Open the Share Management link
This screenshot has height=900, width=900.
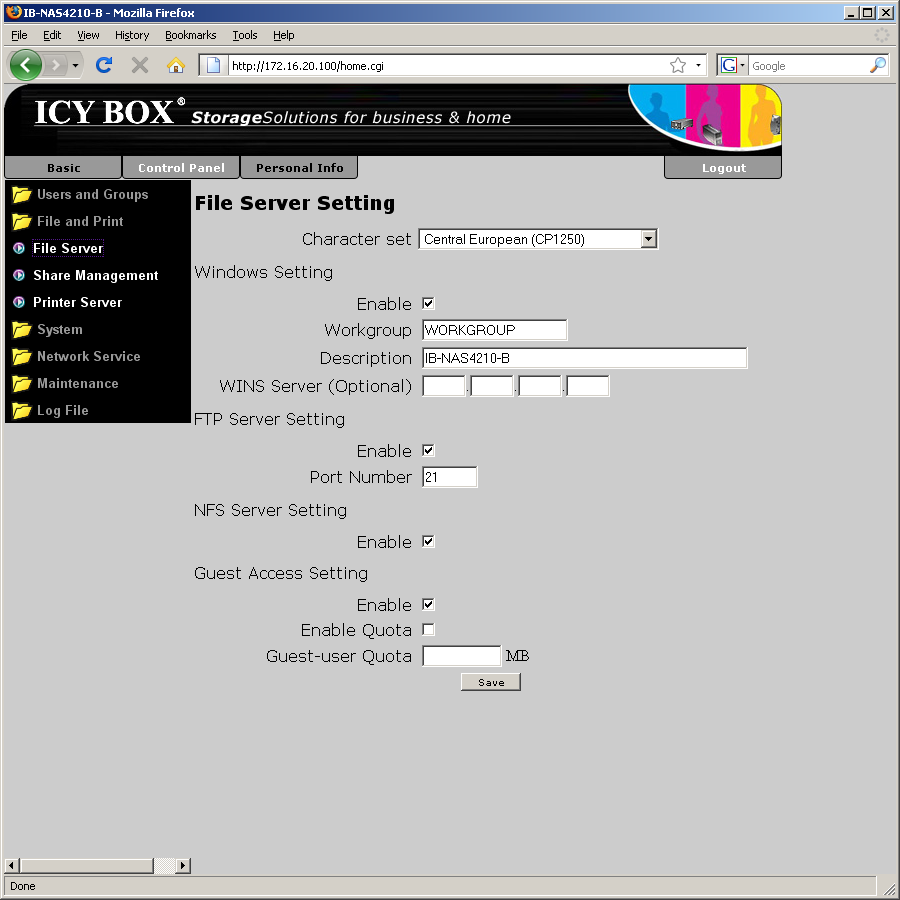click(x=95, y=276)
